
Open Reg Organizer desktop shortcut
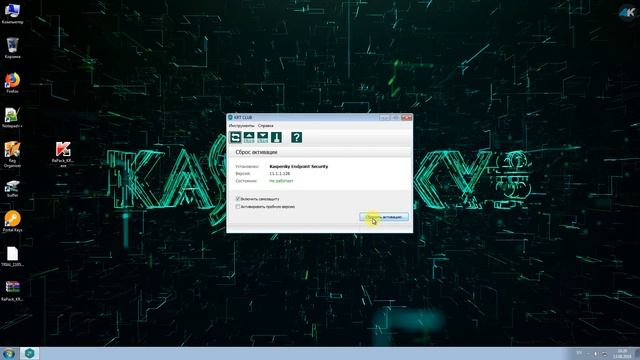pyautogui.click(x=12, y=154)
